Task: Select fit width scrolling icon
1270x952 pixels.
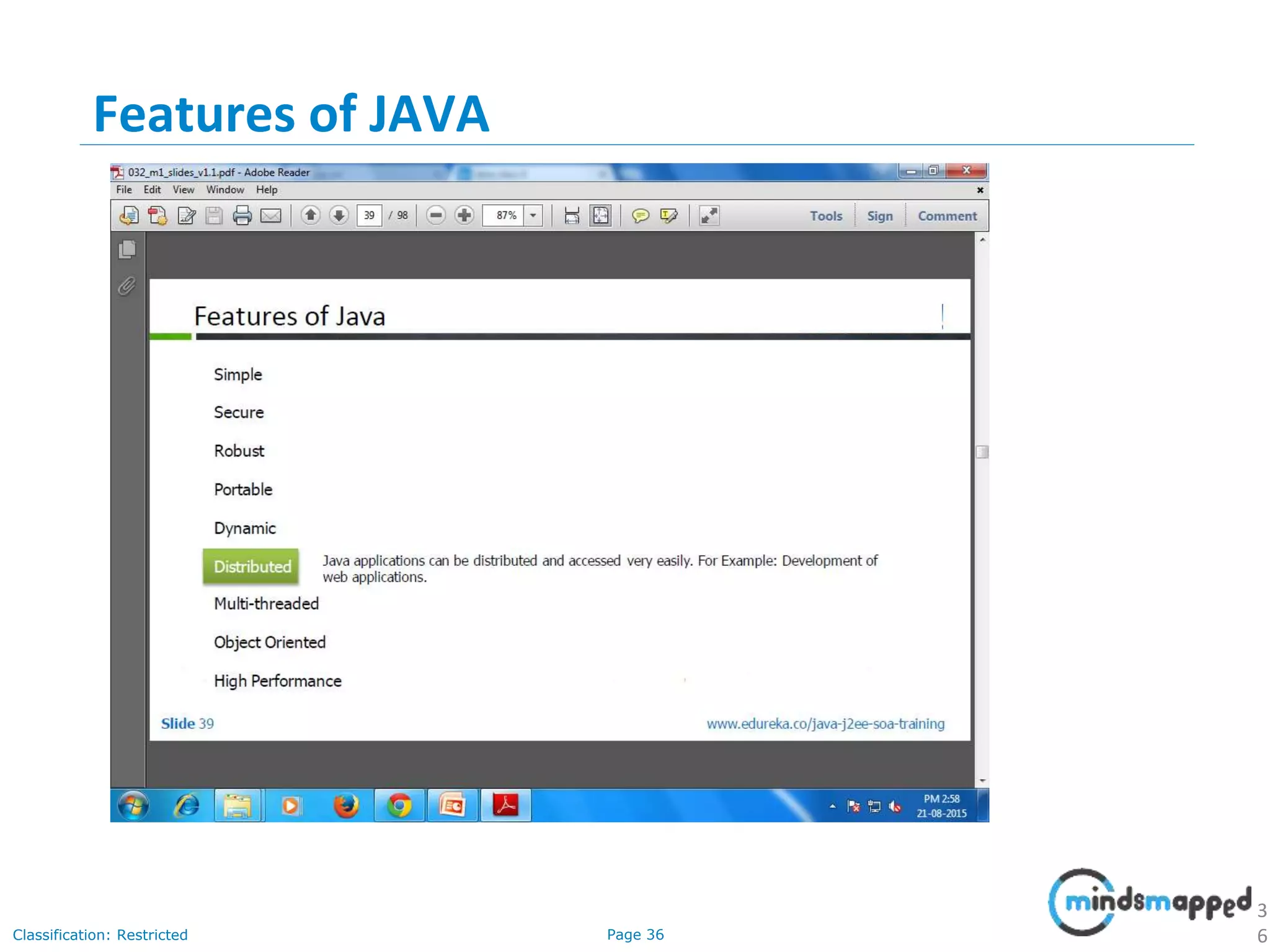Action: [572, 216]
